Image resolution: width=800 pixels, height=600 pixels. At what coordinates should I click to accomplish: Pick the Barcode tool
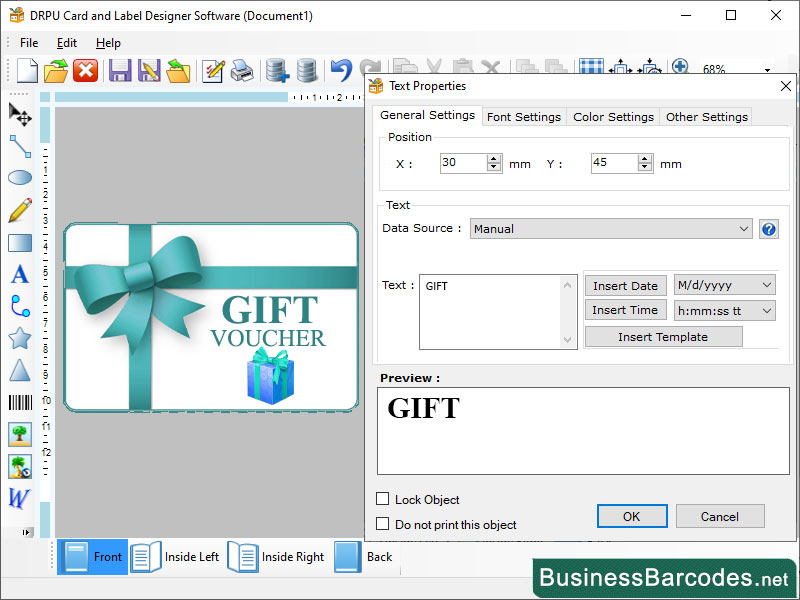click(20, 402)
